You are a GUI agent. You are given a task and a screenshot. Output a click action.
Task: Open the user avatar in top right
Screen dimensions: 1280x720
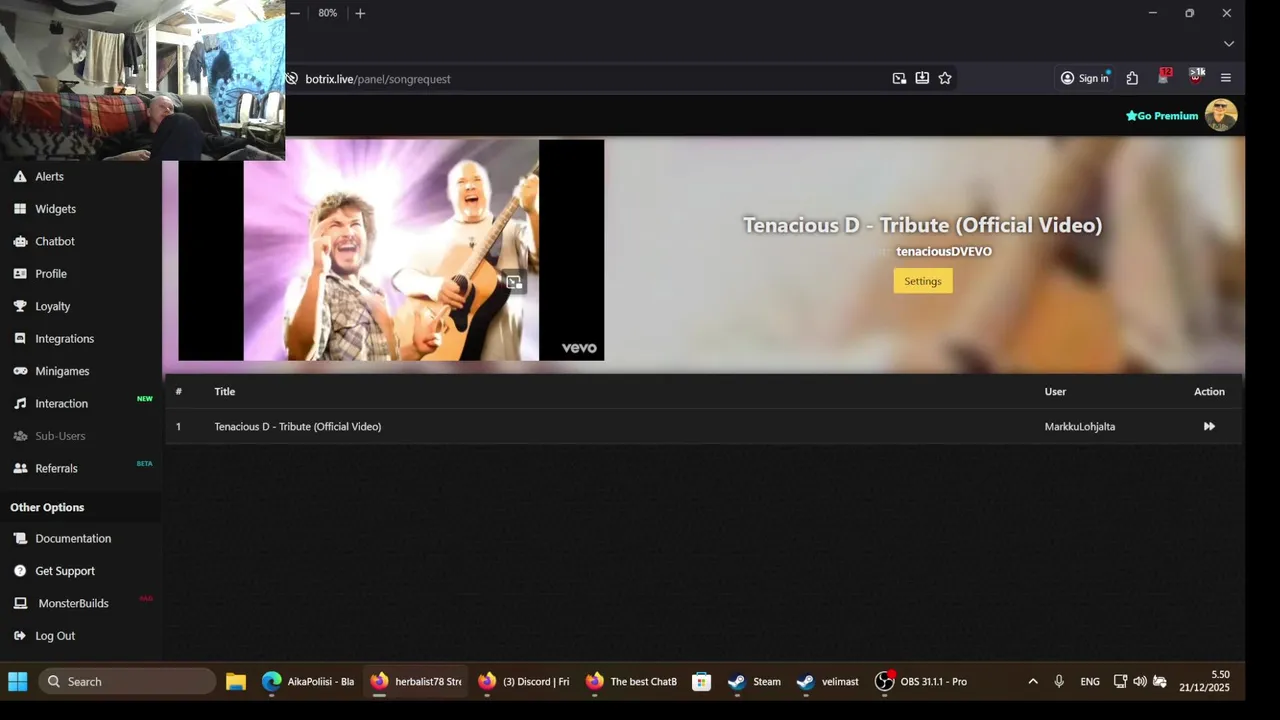point(1221,115)
